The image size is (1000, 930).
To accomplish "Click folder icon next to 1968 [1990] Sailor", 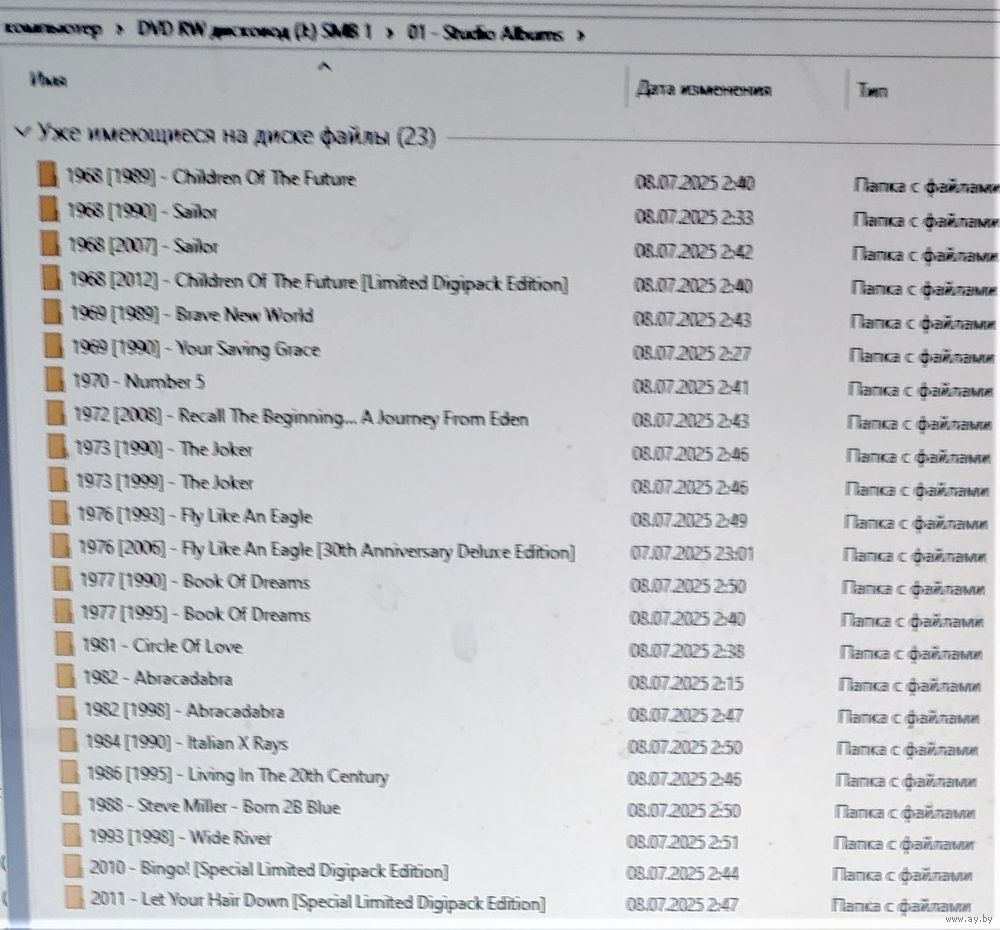I will point(49,209).
